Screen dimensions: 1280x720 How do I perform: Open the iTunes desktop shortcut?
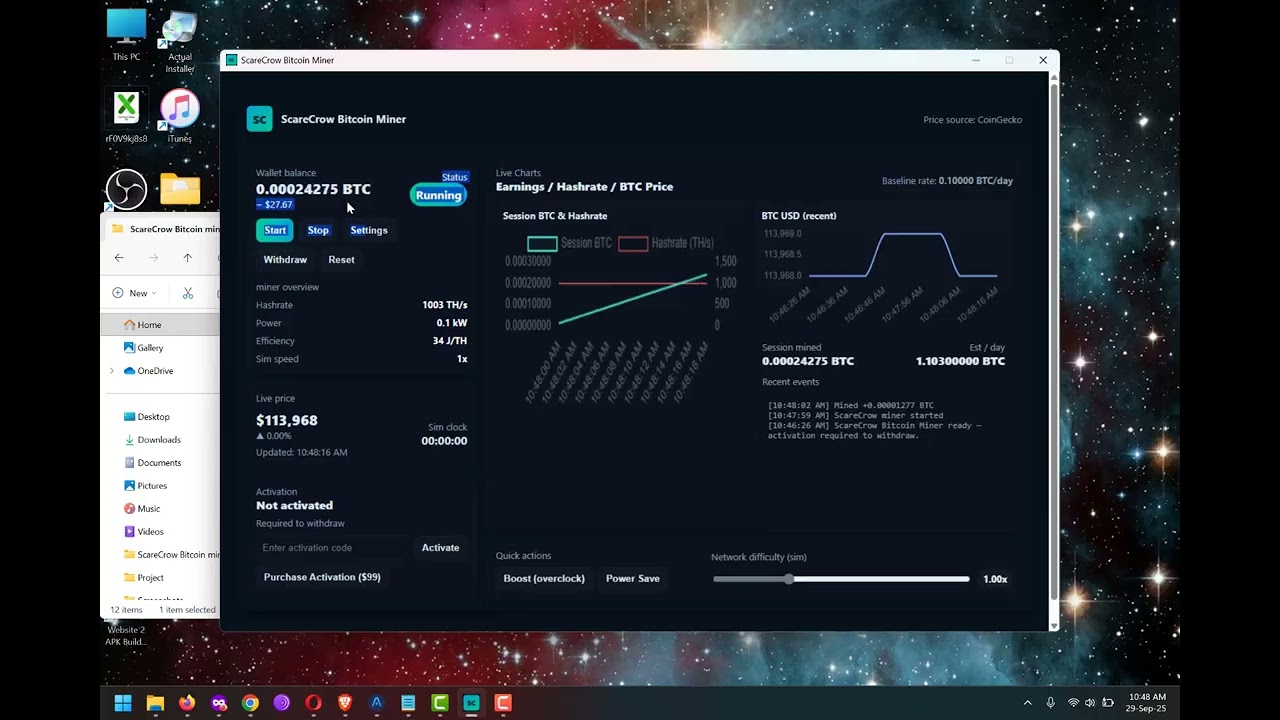click(180, 109)
